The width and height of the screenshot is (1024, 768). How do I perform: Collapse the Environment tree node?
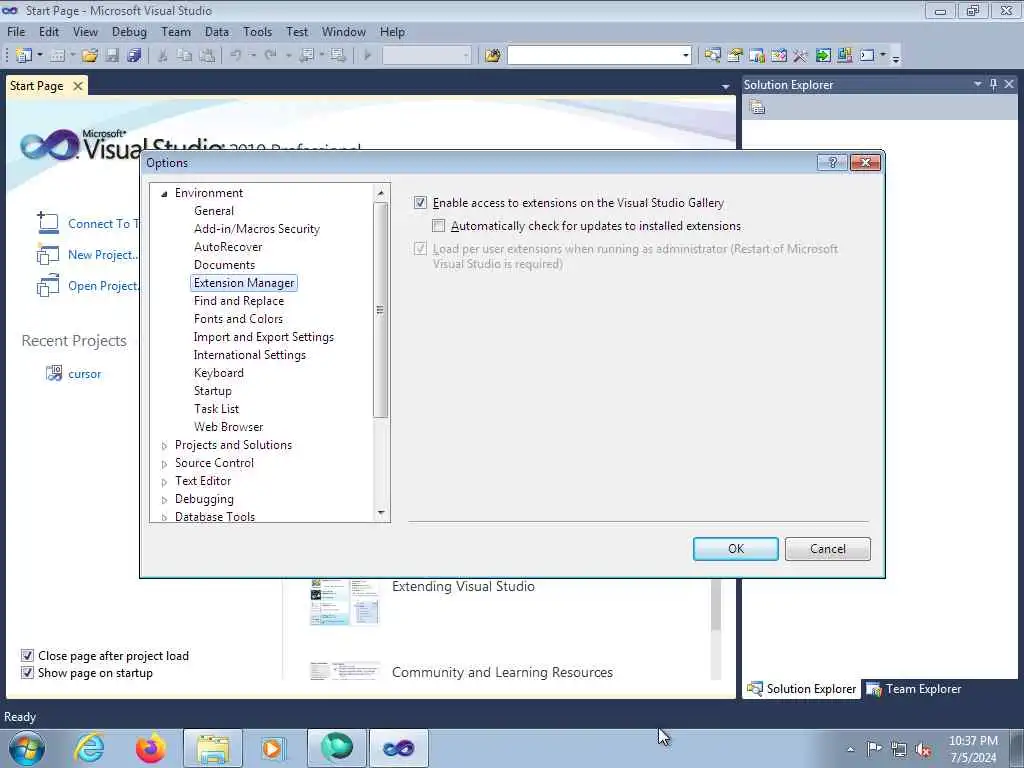coord(164,193)
